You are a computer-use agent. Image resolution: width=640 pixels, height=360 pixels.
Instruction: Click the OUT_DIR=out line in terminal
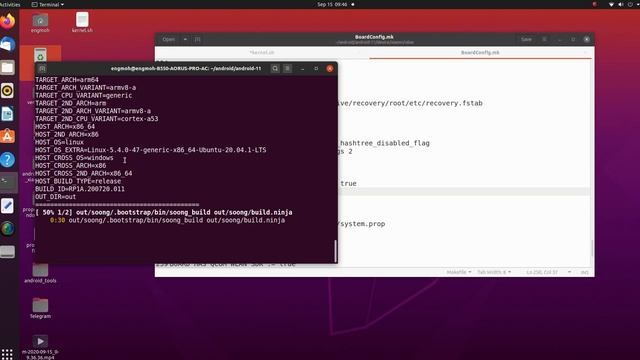pyautogui.click(x=56, y=197)
